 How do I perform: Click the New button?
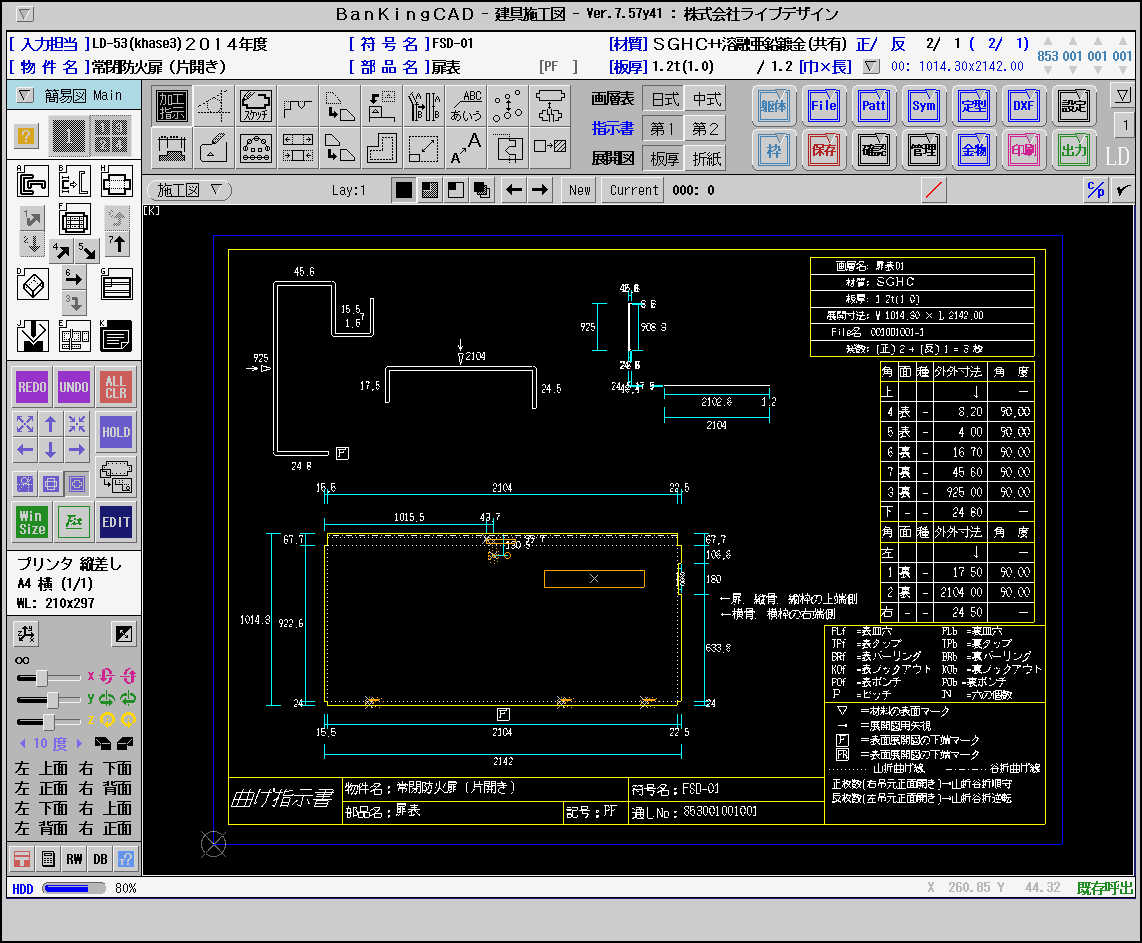[x=580, y=190]
